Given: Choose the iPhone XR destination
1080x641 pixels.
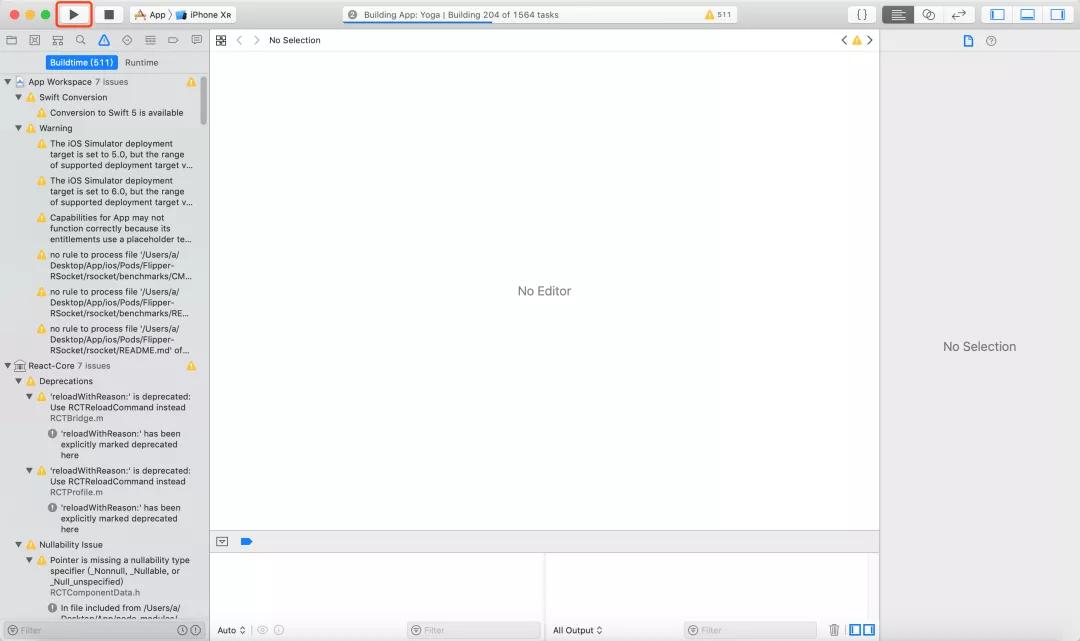Looking at the screenshot, I should [205, 14].
